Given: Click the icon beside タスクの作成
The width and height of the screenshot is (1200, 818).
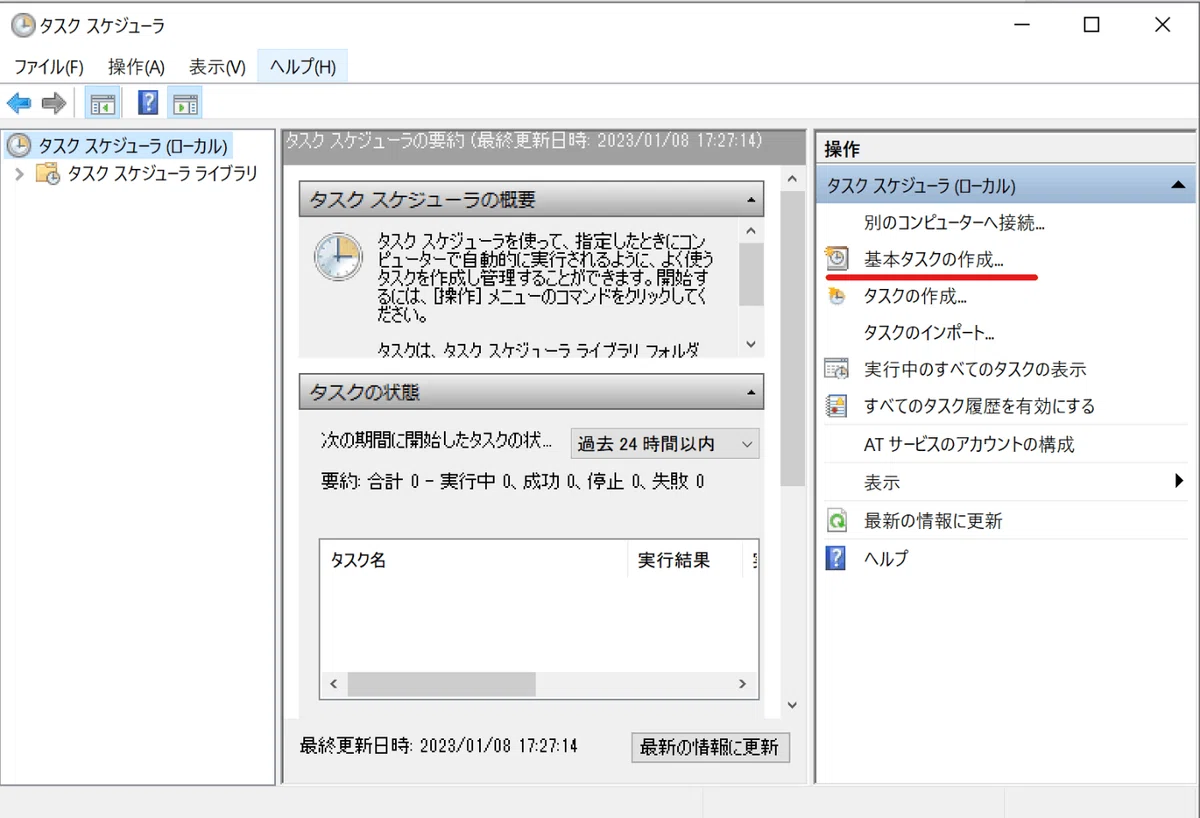Looking at the screenshot, I should [836, 296].
